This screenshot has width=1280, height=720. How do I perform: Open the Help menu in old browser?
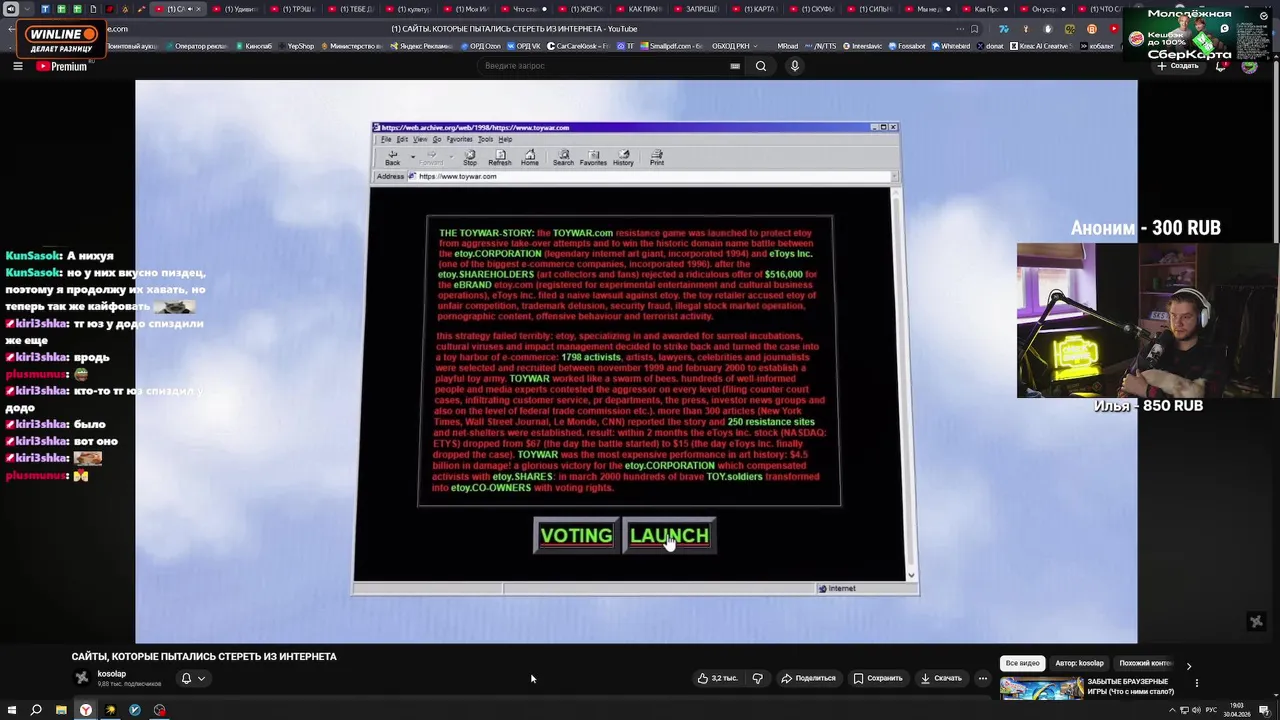click(x=505, y=139)
